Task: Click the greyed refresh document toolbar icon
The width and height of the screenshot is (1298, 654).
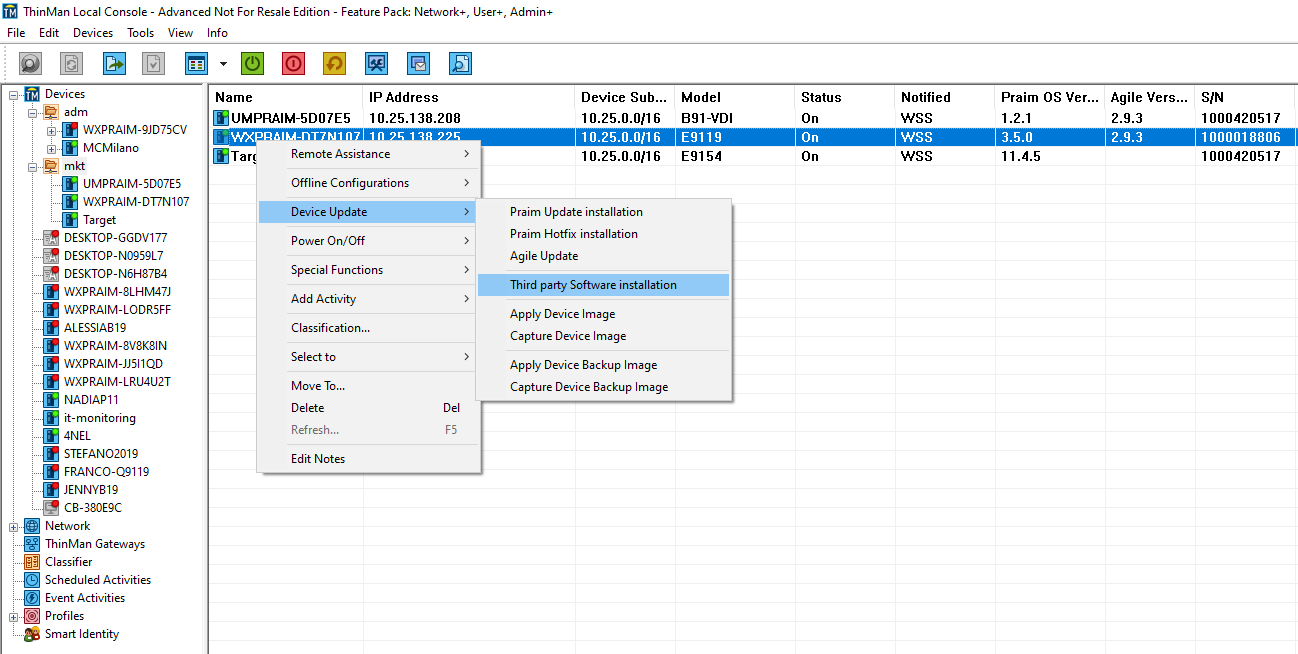Action: [72, 64]
